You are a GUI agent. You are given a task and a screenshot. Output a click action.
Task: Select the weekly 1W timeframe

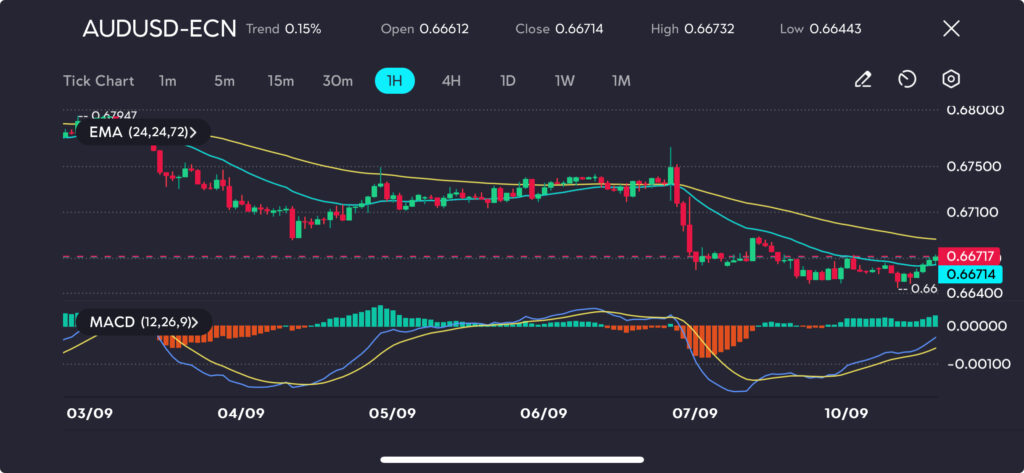[x=564, y=80]
